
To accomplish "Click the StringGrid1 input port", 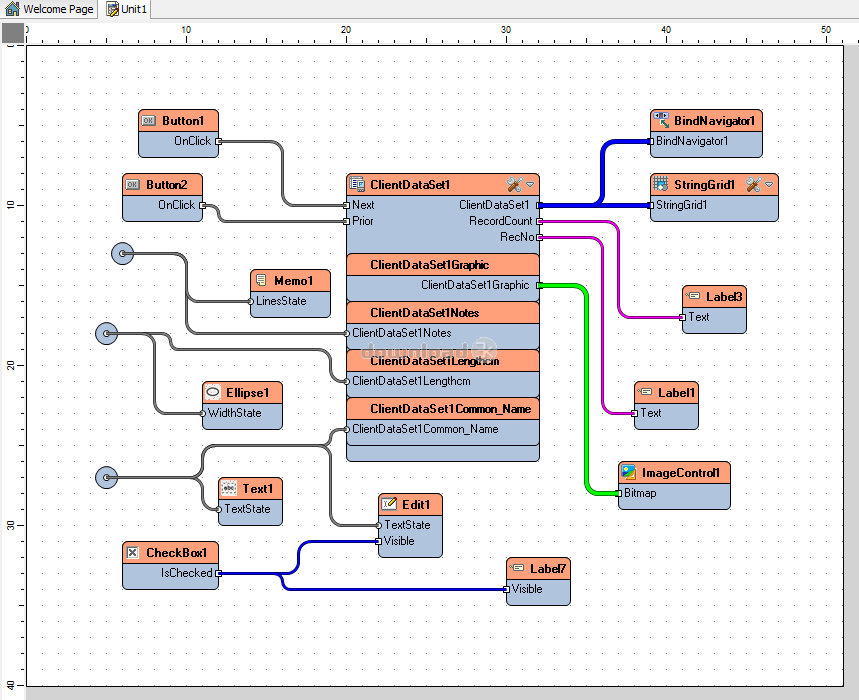I will [651, 205].
